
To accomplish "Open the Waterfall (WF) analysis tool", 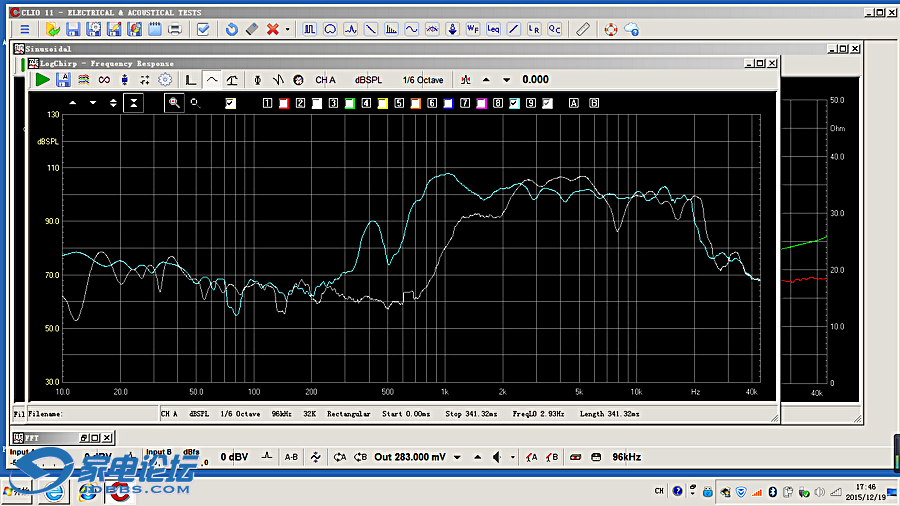I will pos(473,29).
